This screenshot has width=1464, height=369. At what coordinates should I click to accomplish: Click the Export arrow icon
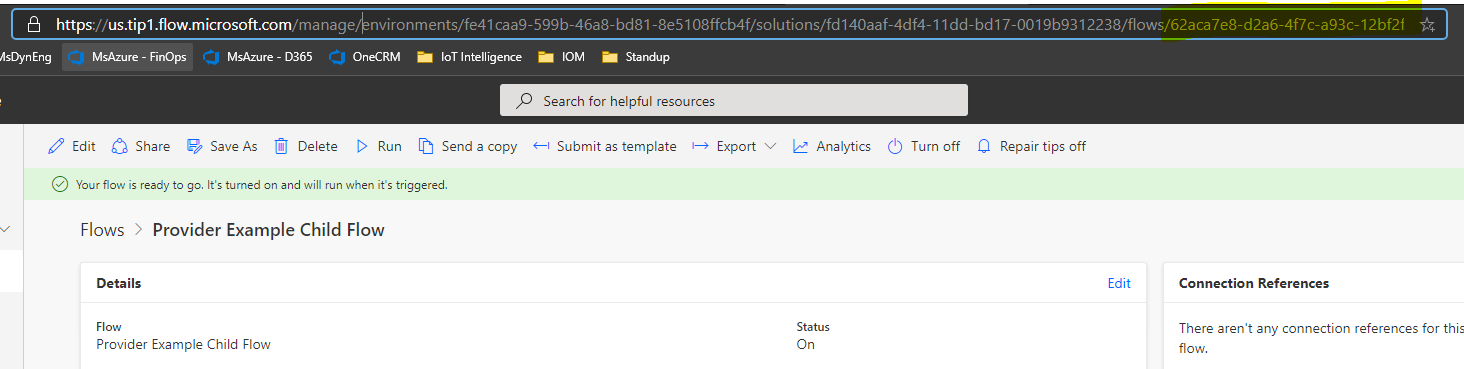click(x=701, y=146)
